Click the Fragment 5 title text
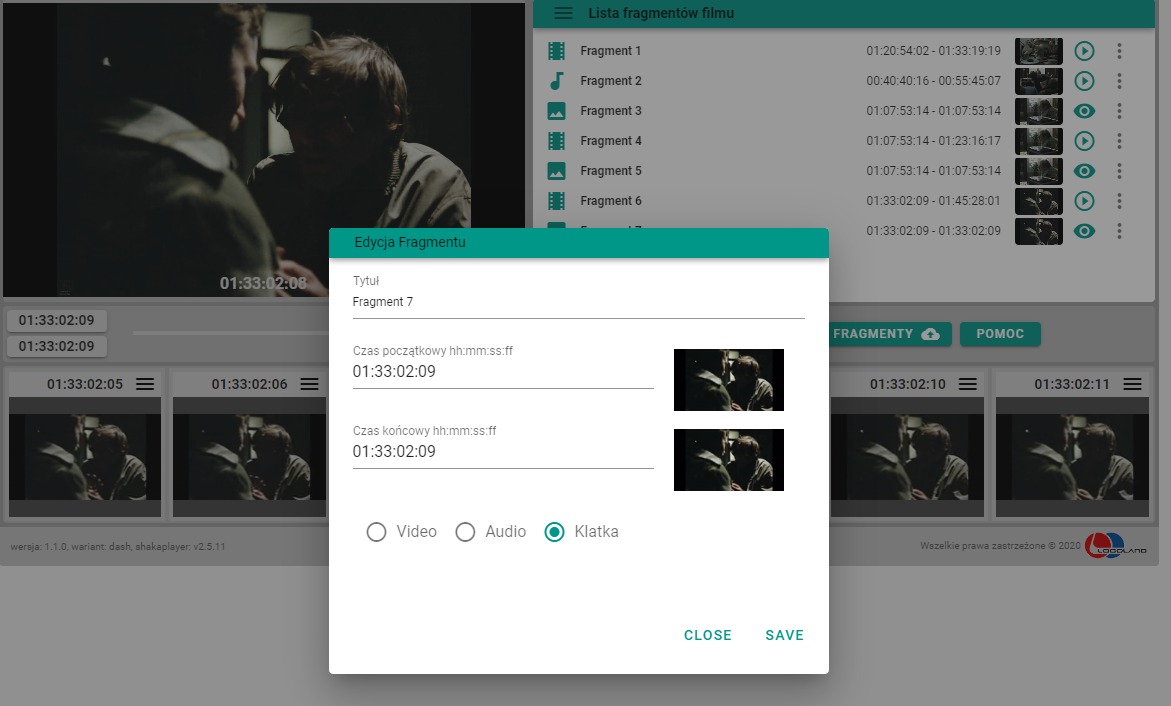Viewport: 1171px width, 706px height. [611, 171]
